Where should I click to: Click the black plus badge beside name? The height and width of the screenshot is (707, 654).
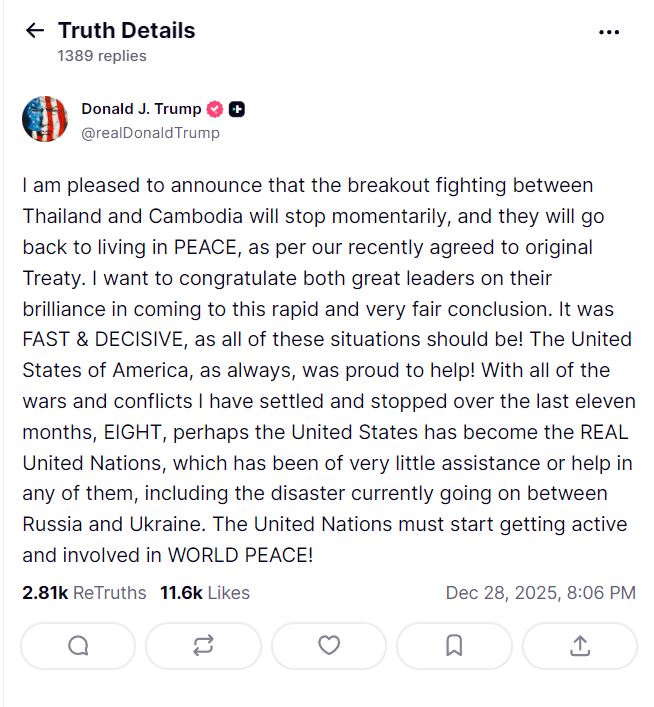pyautogui.click(x=237, y=109)
